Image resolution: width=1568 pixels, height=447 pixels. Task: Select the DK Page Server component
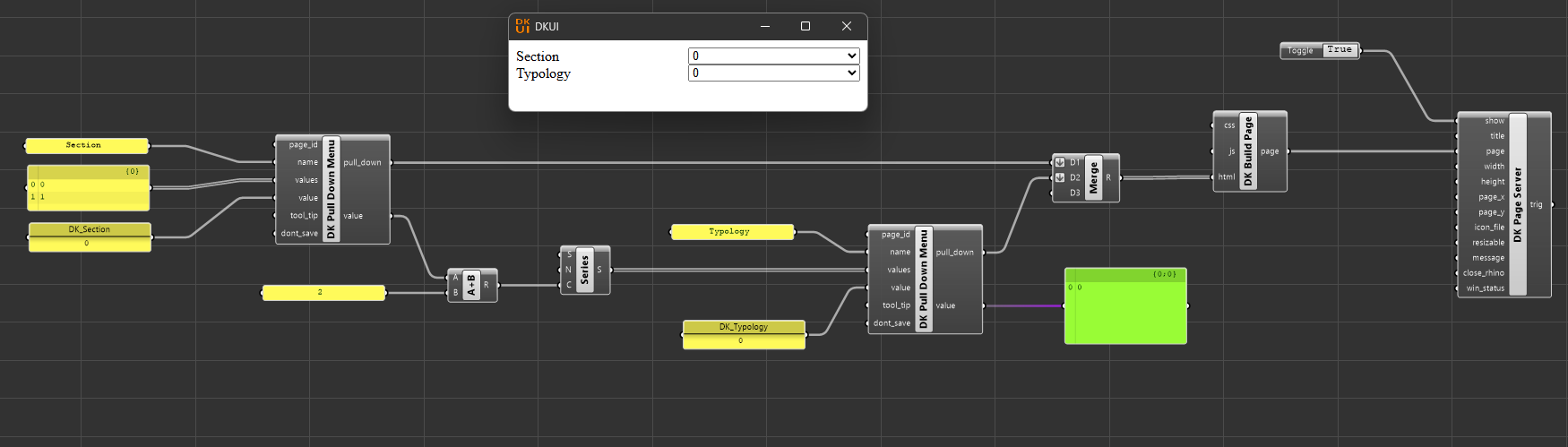click(1504, 204)
